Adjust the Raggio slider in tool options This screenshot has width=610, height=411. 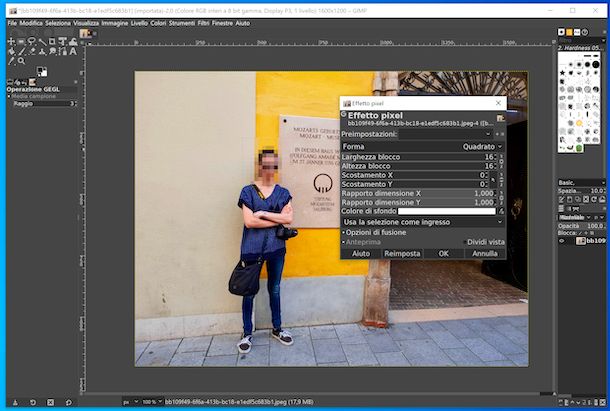[44, 104]
